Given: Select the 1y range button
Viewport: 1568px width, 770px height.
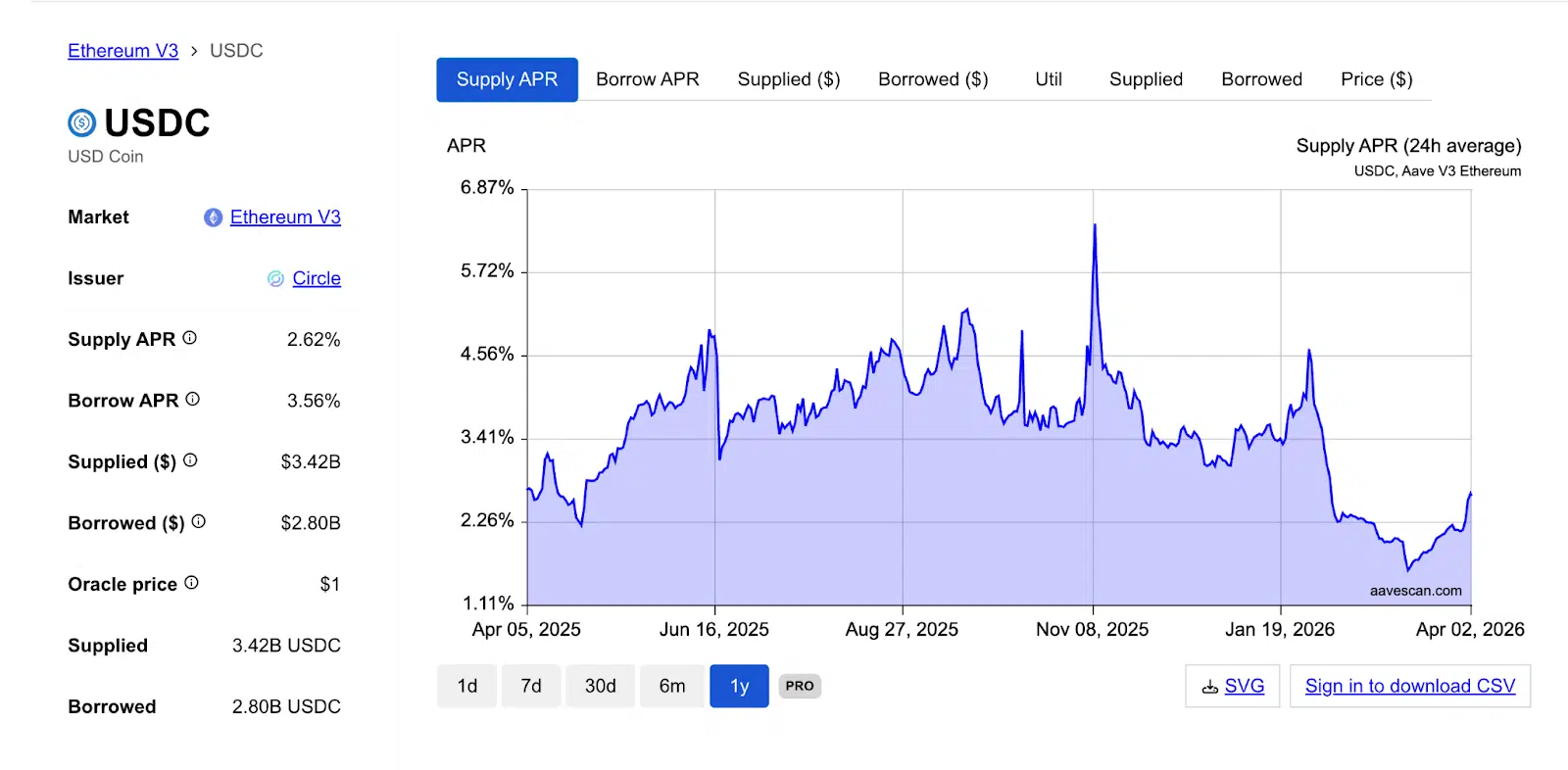Looking at the screenshot, I should click(x=739, y=686).
